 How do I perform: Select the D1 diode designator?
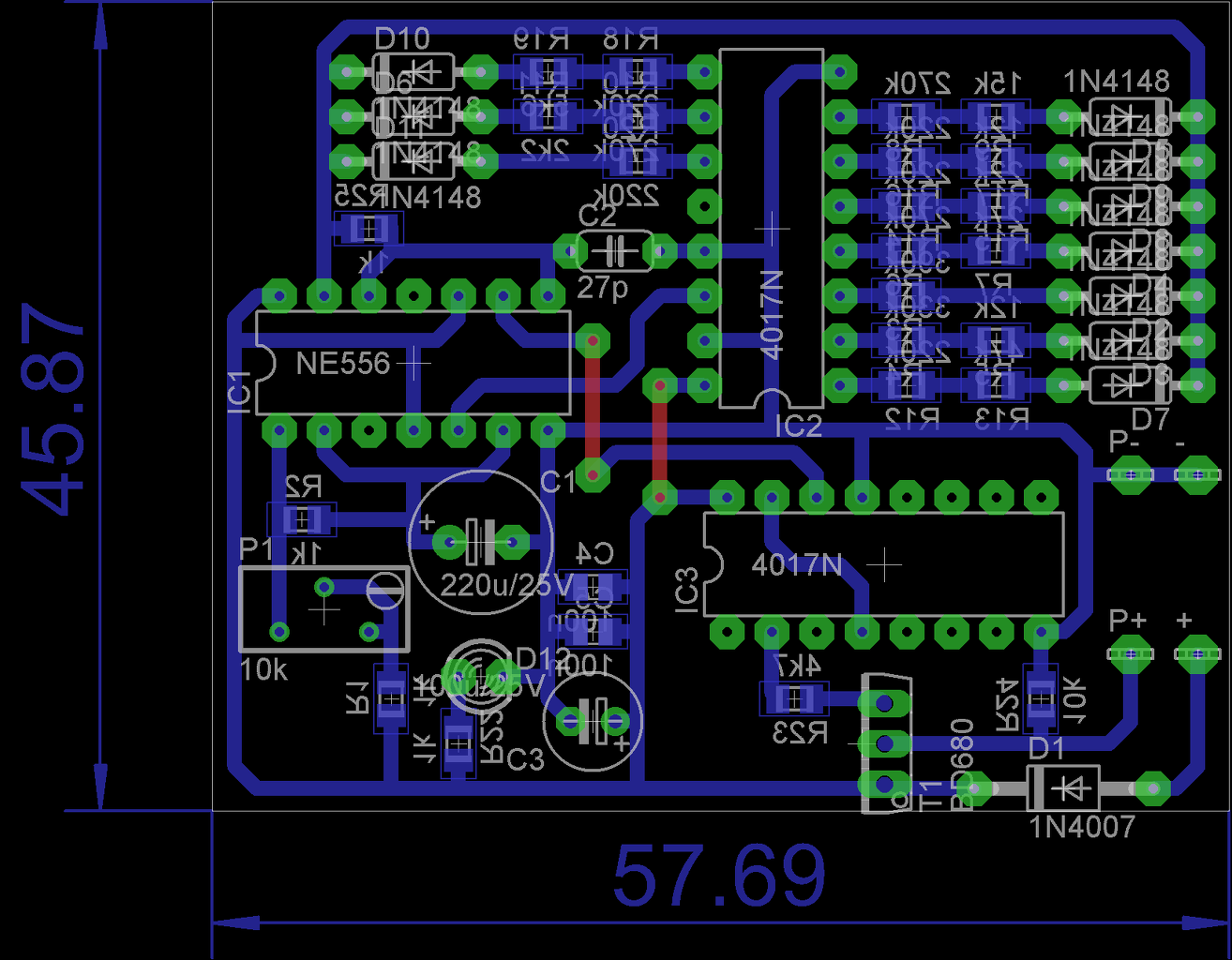pos(1046,748)
